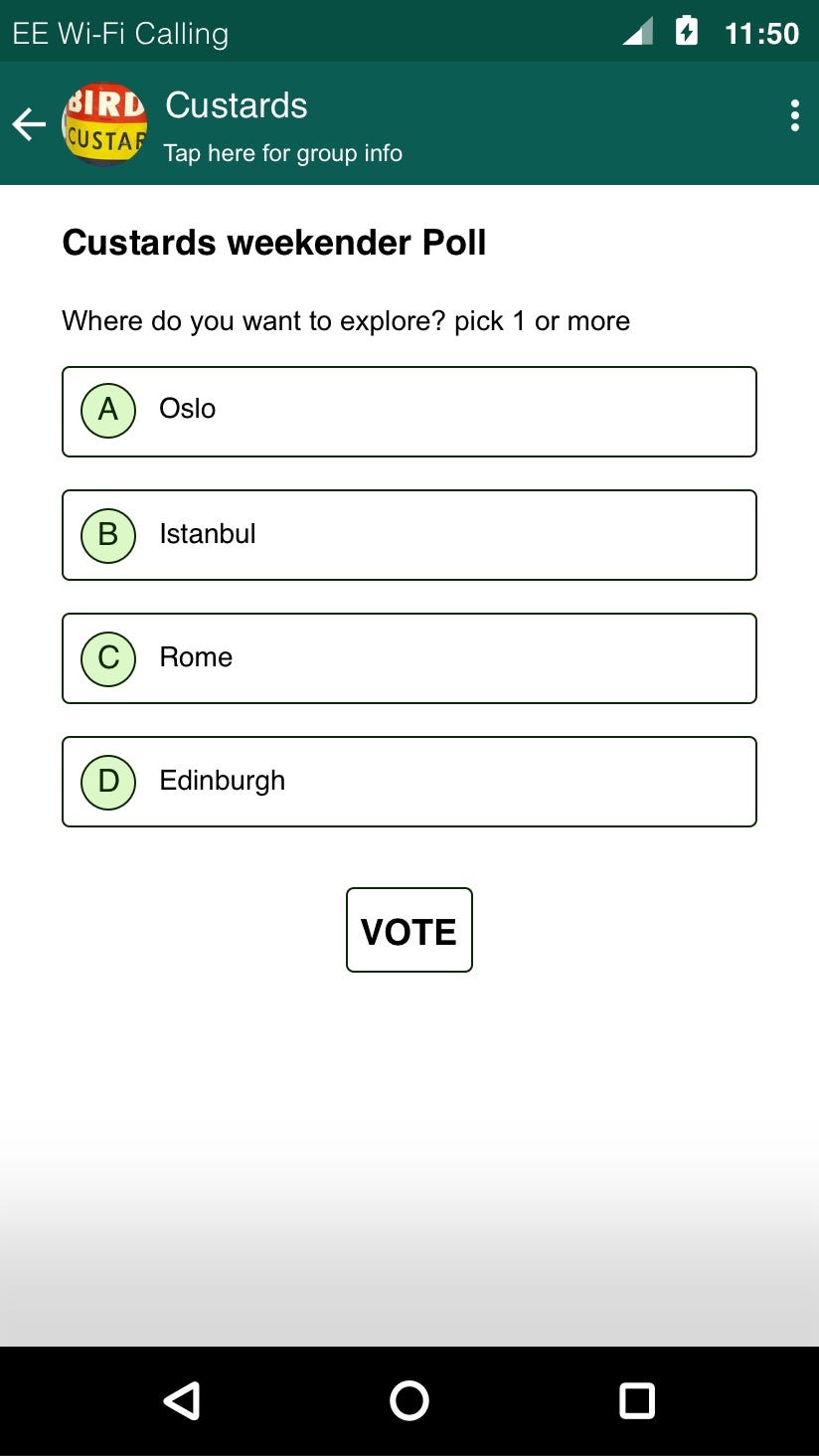Select option B for Istanbul

coord(107,534)
